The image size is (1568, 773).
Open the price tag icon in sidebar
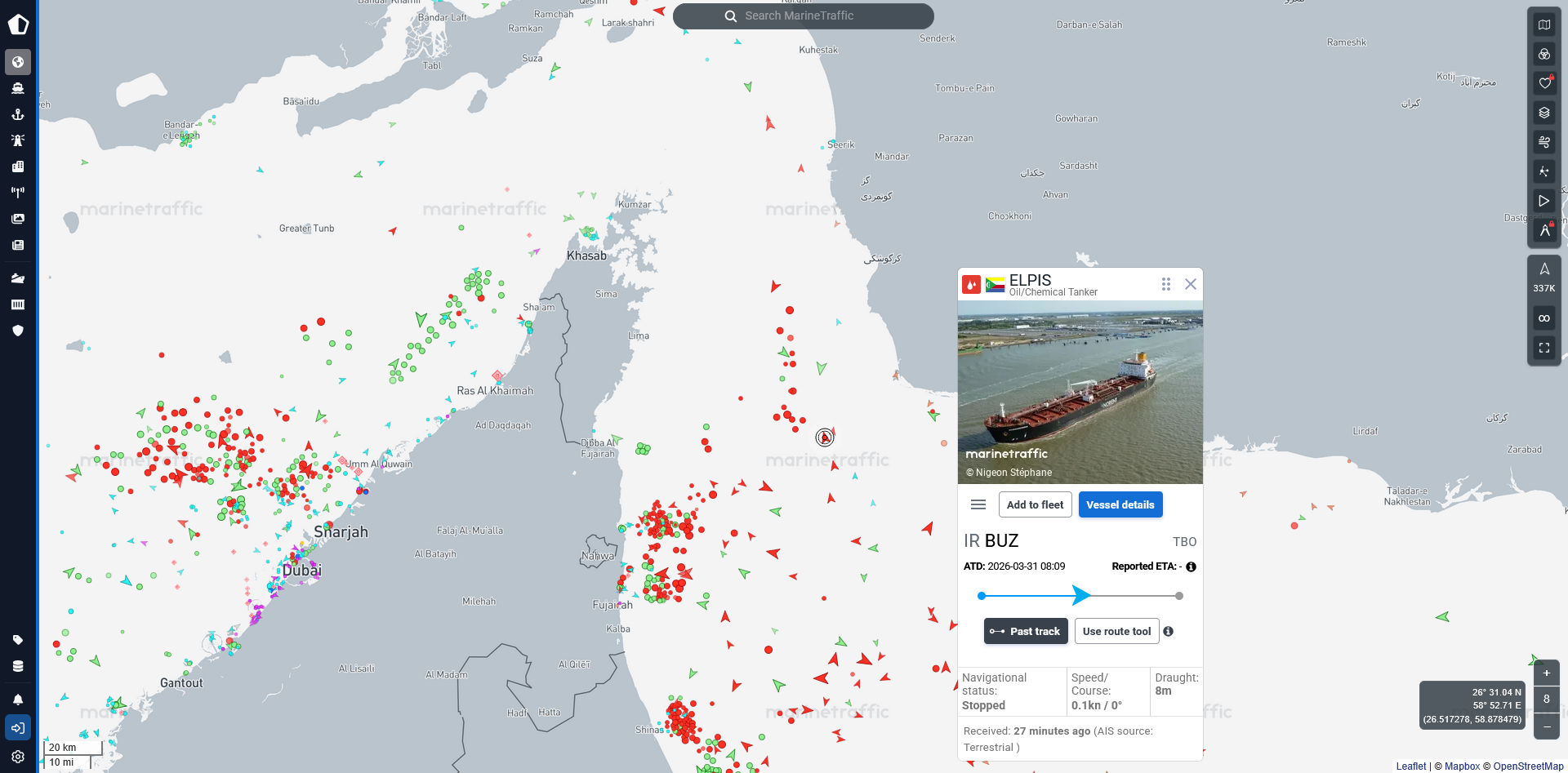click(x=18, y=640)
